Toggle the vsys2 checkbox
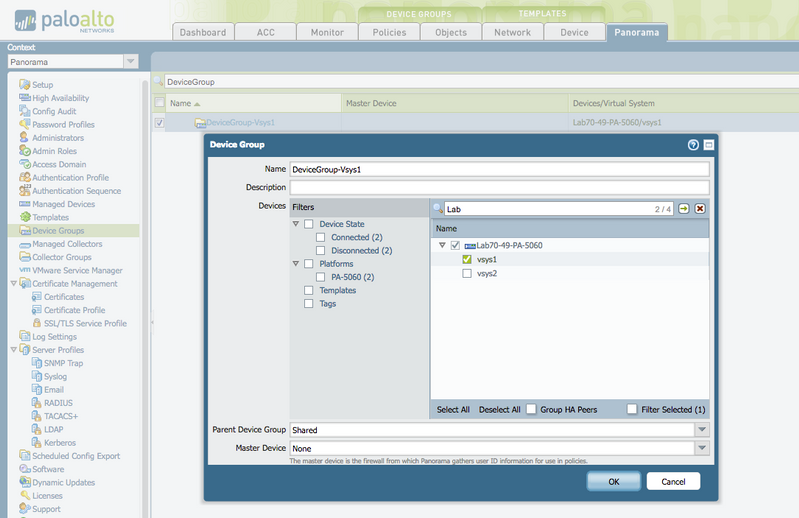The height and width of the screenshot is (518, 799). click(x=467, y=273)
